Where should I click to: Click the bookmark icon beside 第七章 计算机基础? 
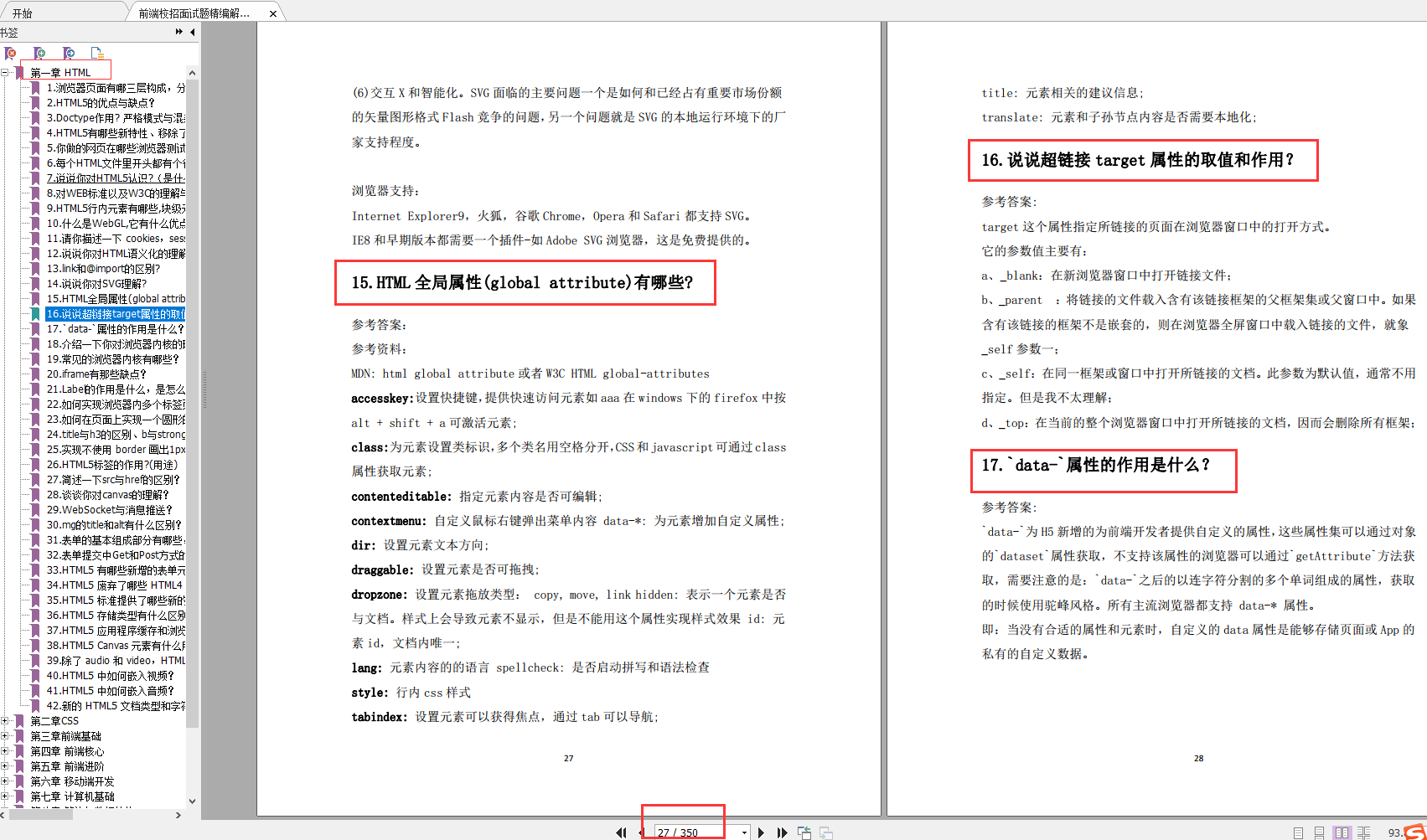(x=20, y=796)
